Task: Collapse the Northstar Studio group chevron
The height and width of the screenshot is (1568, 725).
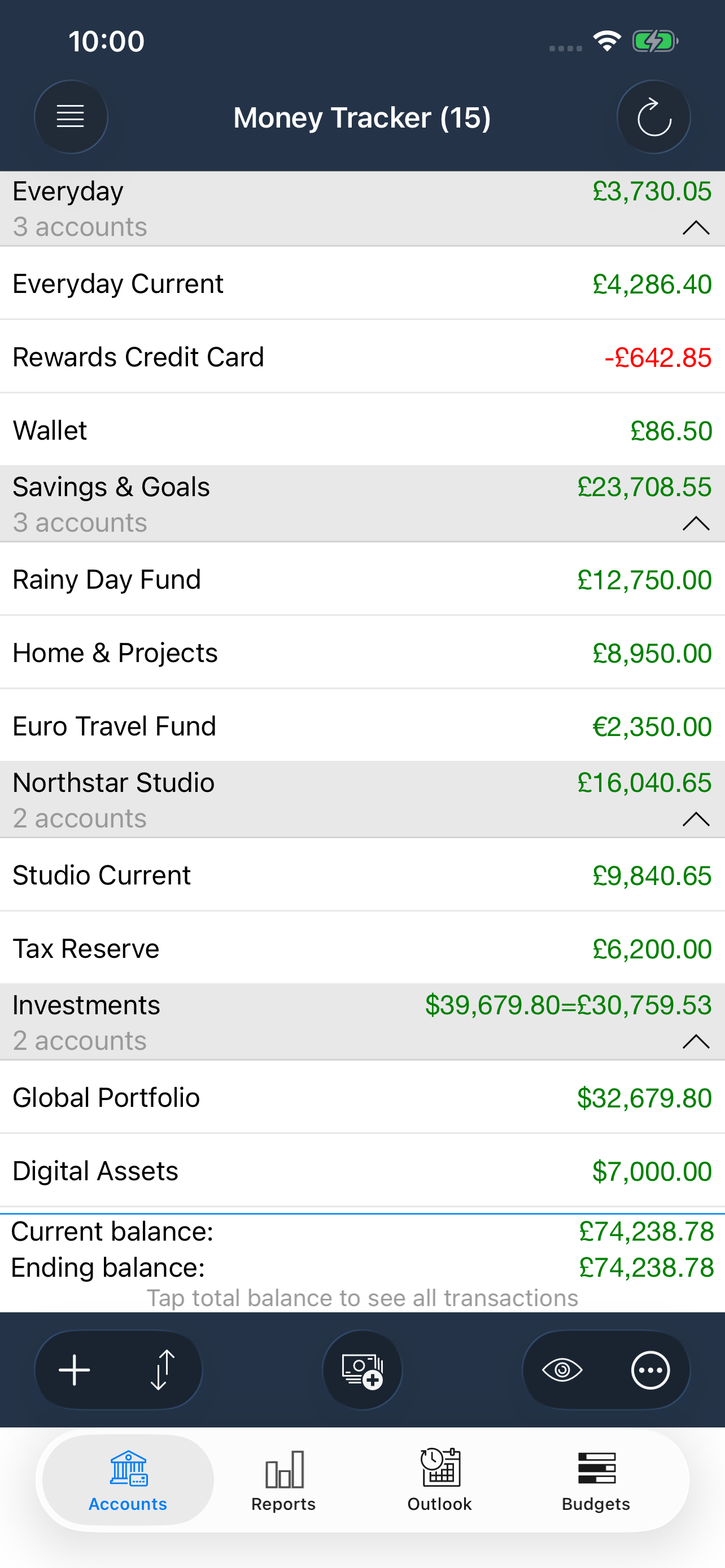Action: click(x=696, y=820)
